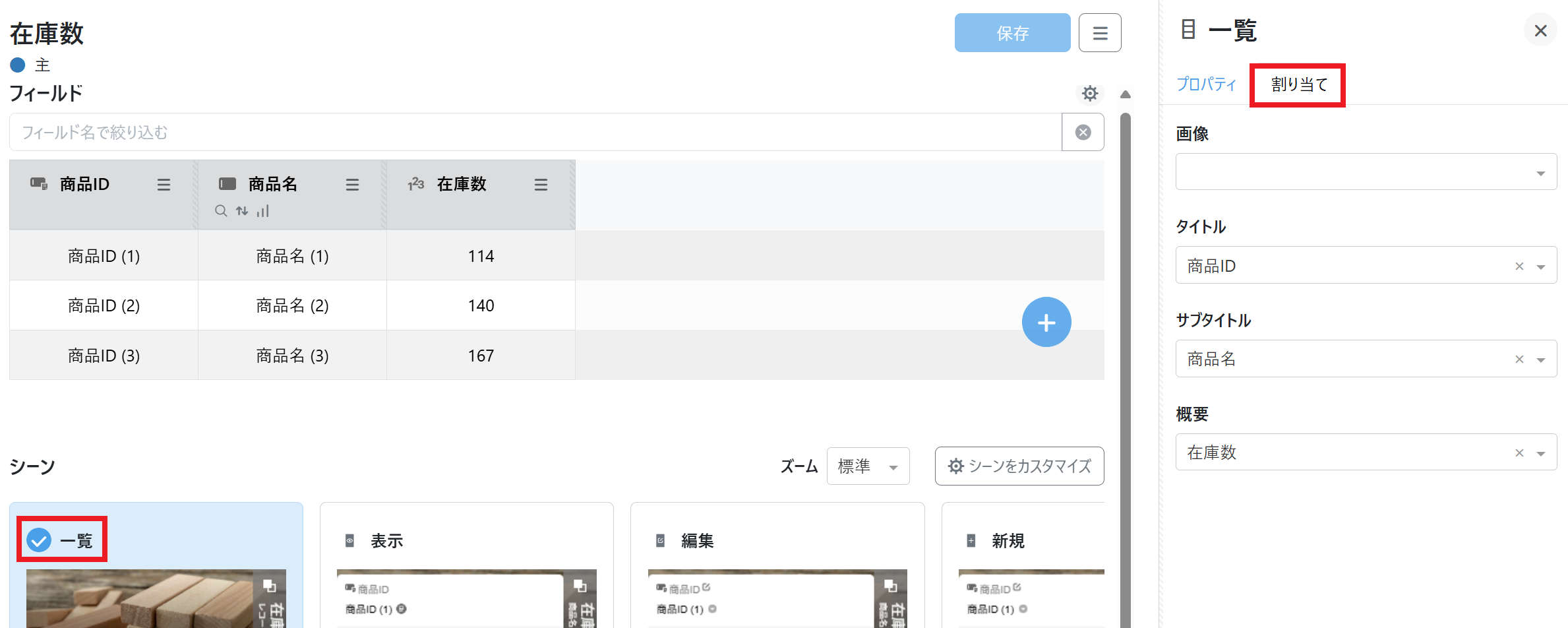1568x628 pixels.
Task: Click the sort arrows icon under 商品名
Action: [242, 211]
